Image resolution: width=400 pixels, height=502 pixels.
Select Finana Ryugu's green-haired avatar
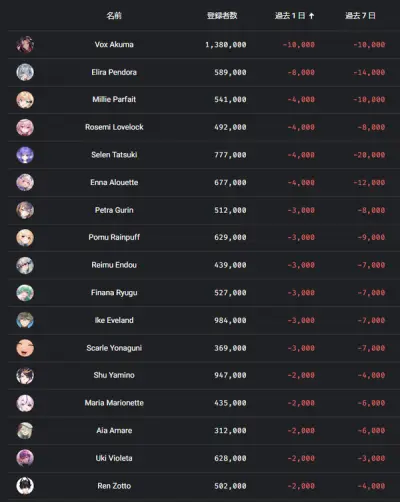(25, 293)
